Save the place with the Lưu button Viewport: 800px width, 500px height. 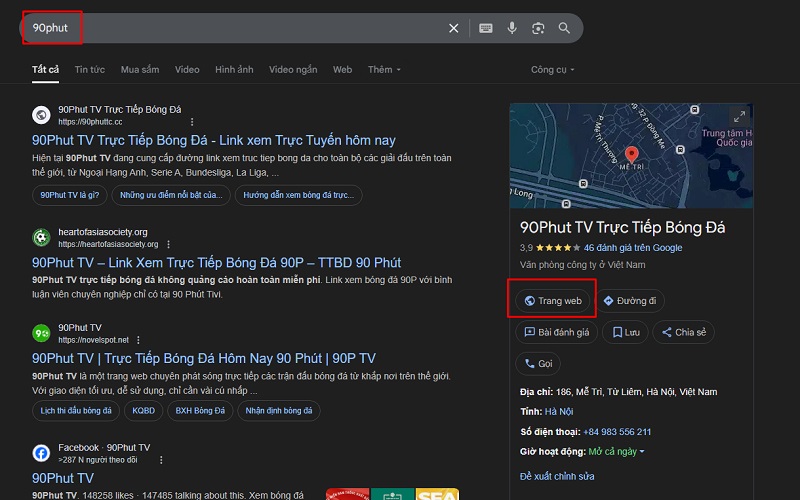click(x=626, y=333)
